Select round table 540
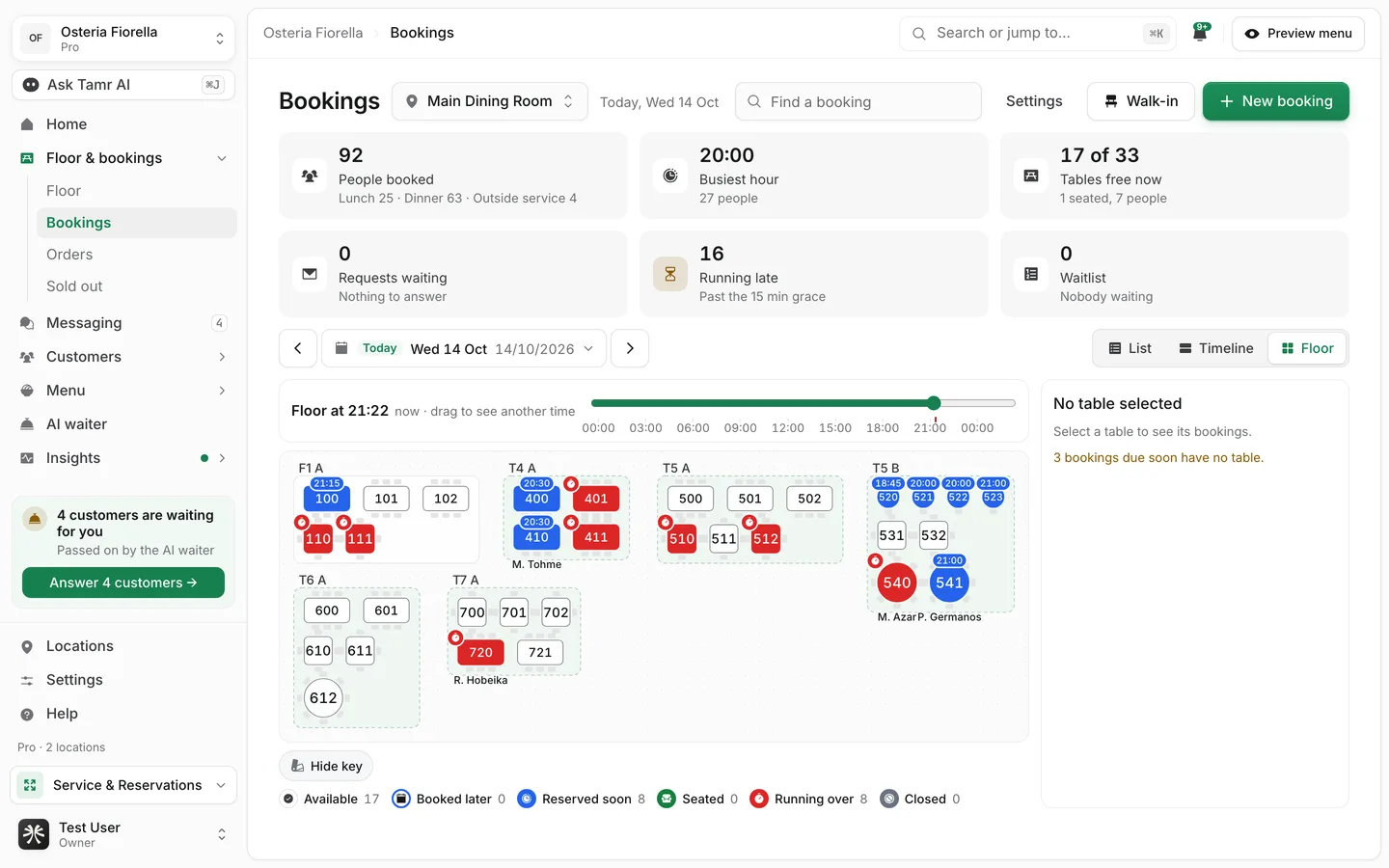Image resolution: width=1389 pixels, height=868 pixels. 897,583
